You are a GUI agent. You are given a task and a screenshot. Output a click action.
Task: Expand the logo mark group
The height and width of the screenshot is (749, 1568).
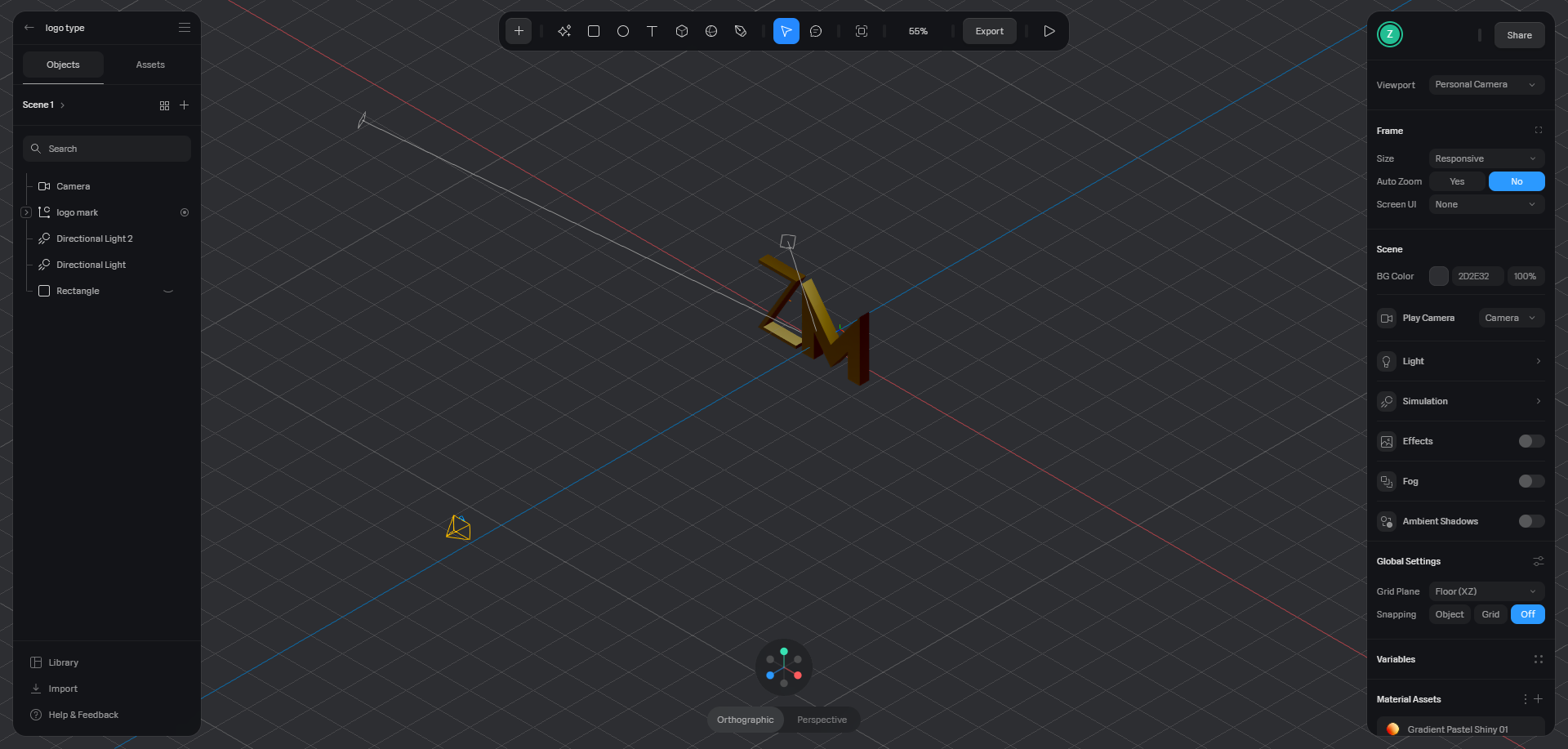click(x=26, y=212)
